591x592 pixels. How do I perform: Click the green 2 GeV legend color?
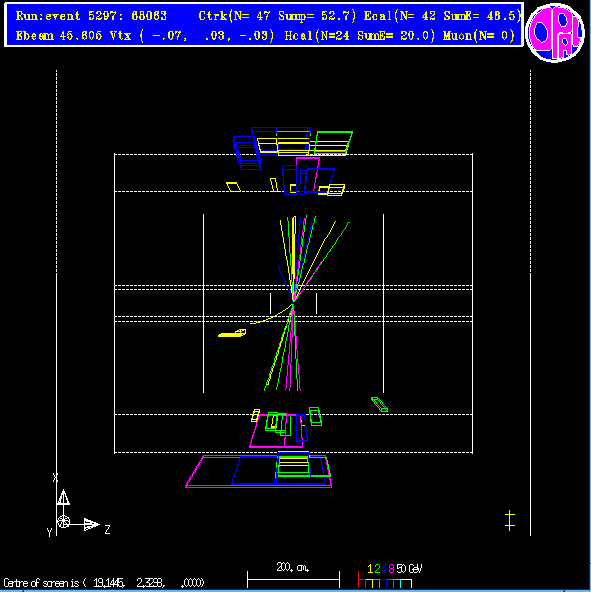[x=377, y=569]
